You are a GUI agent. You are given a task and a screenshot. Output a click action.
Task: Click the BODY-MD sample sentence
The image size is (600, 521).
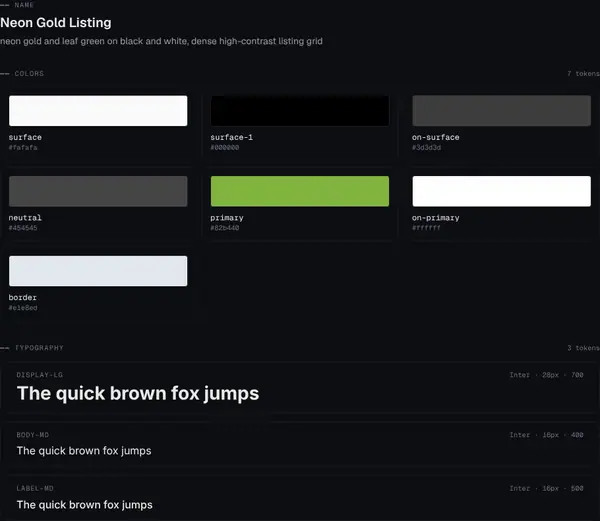click(x=84, y=451)
